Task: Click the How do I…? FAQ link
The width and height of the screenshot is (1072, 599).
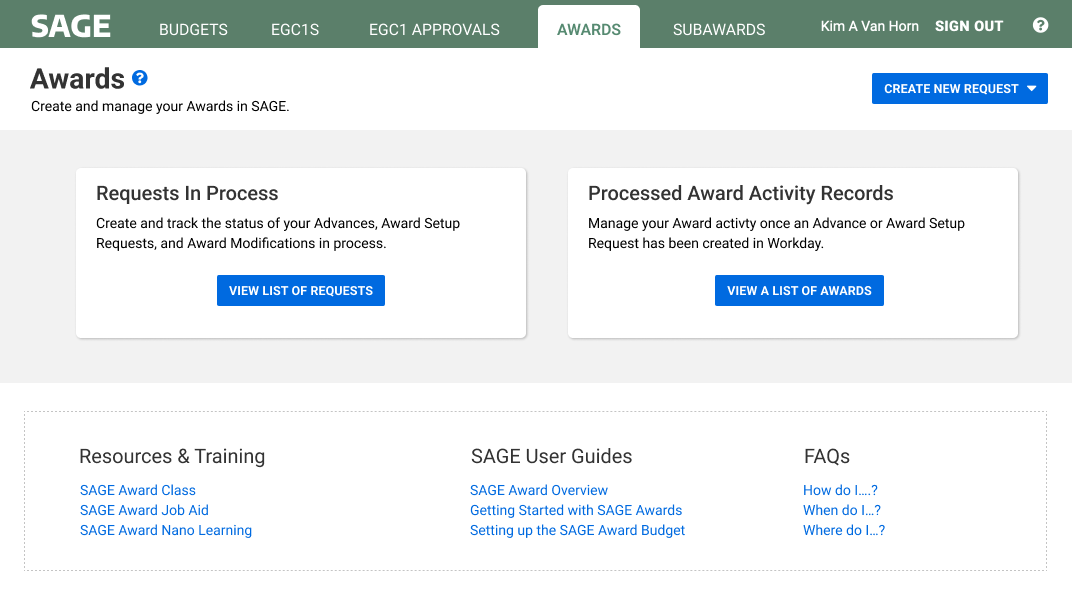Action: pyautogui.click(x=840, y=490)
